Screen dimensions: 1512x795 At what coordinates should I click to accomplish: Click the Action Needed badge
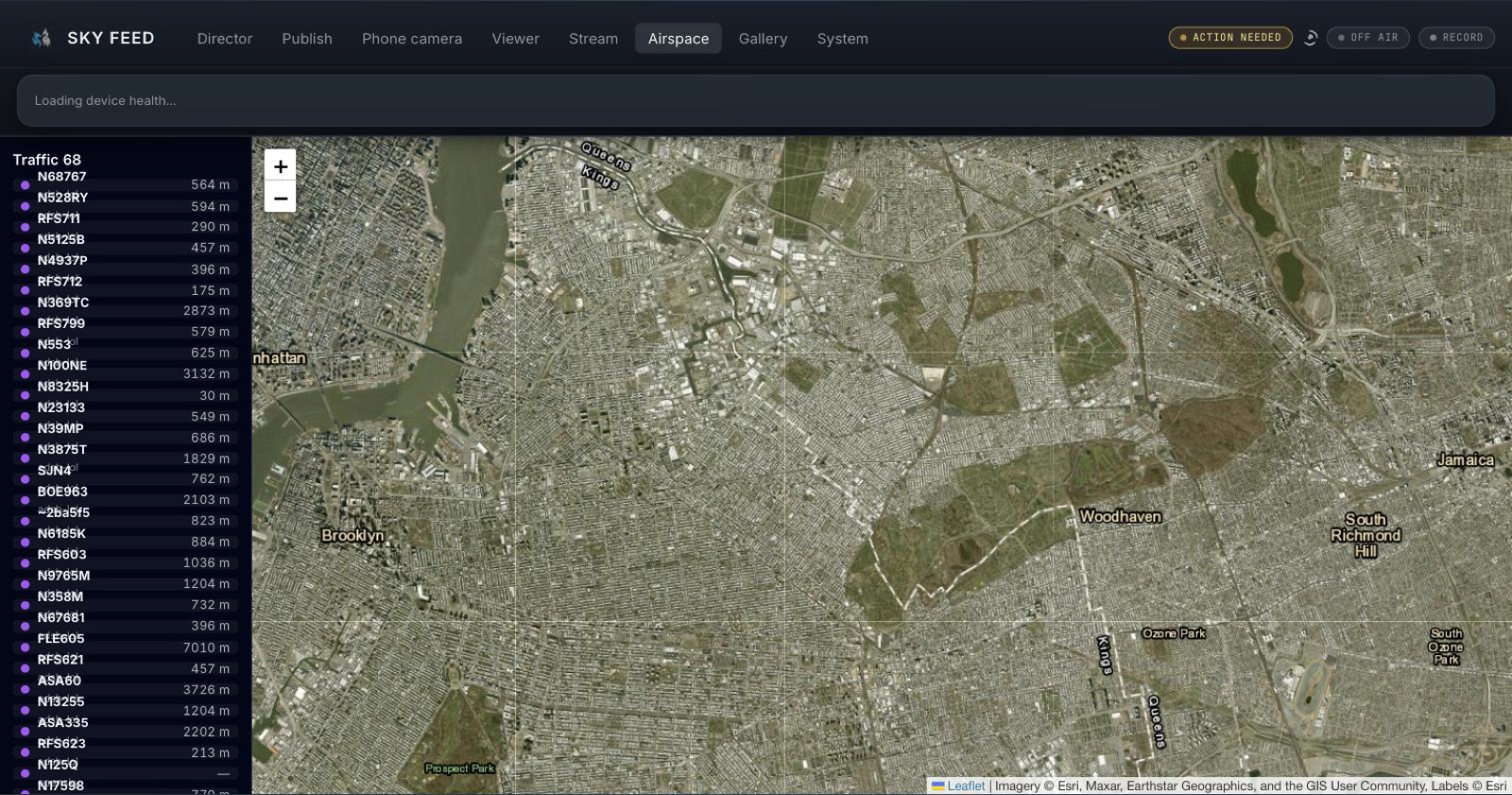(1230, 38)
